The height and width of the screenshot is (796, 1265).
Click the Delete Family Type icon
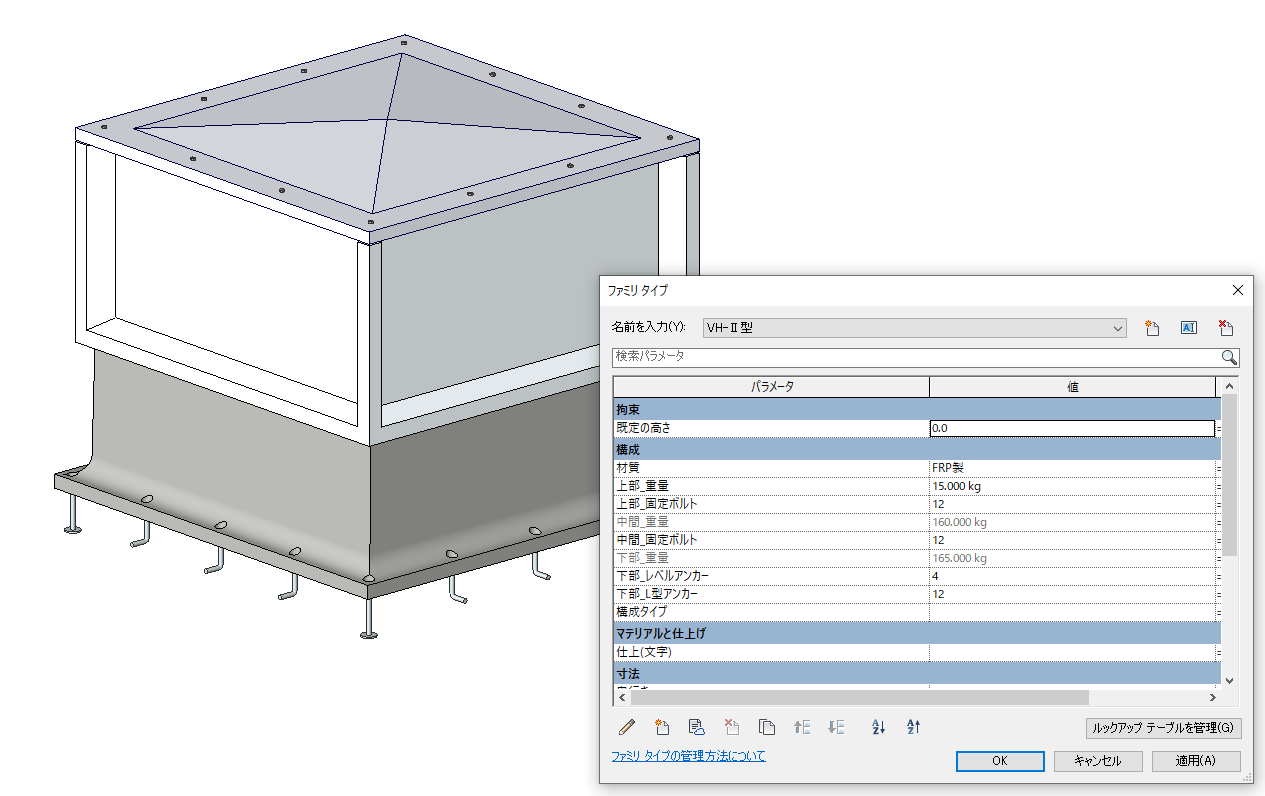[x=1226, y=328]
